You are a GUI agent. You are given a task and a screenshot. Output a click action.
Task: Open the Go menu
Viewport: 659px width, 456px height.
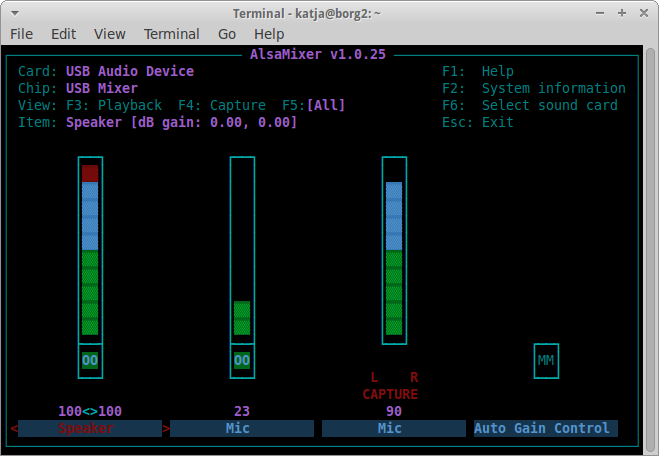coord(227,34)
